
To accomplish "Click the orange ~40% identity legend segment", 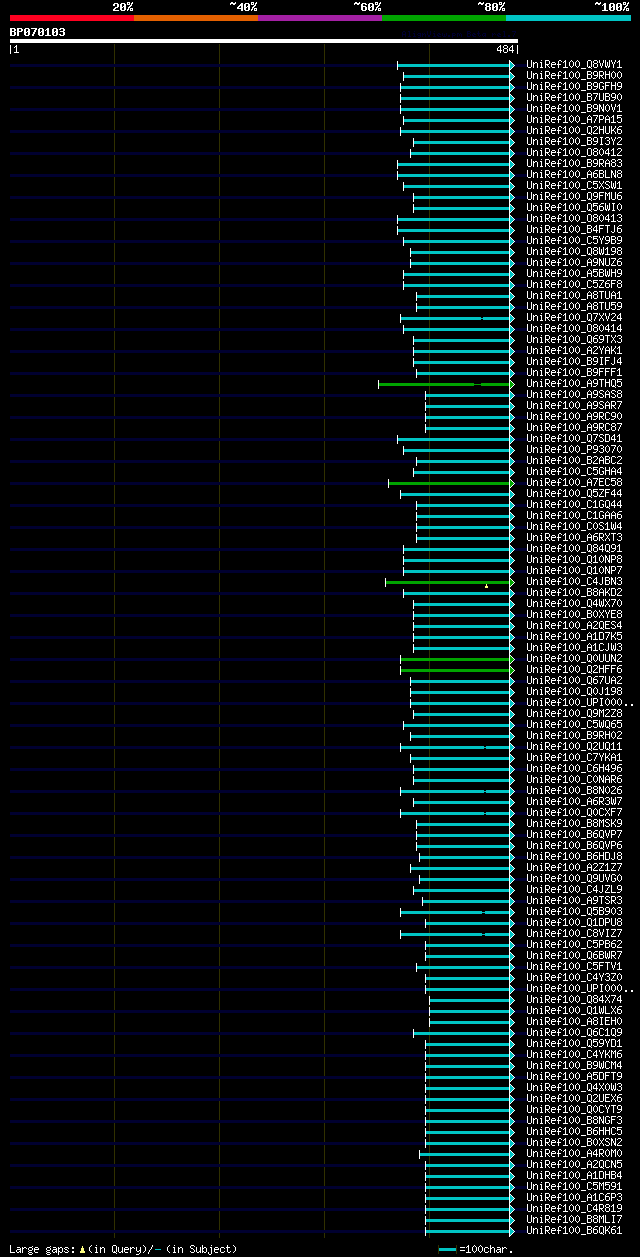I will (196, 18).
